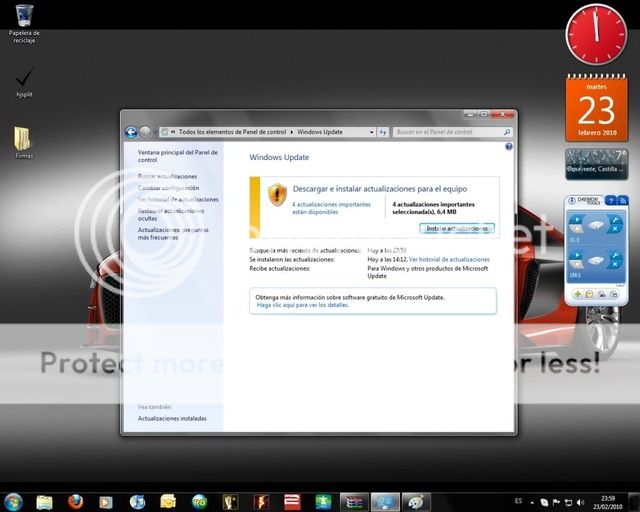
Task: Click the forward arrow next to back
Action: tap(145, 132)
